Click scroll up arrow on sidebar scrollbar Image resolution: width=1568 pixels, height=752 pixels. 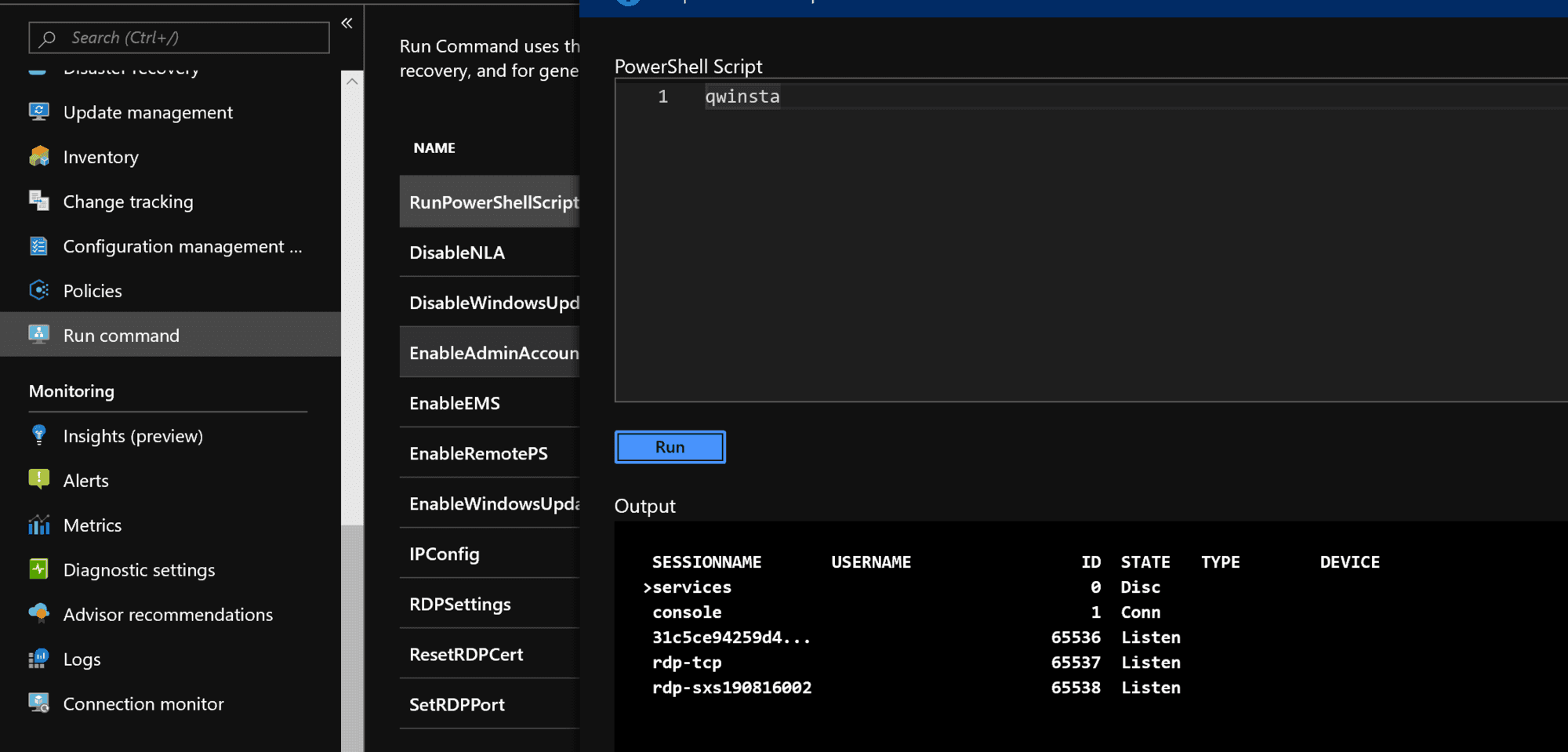(352, 82)
